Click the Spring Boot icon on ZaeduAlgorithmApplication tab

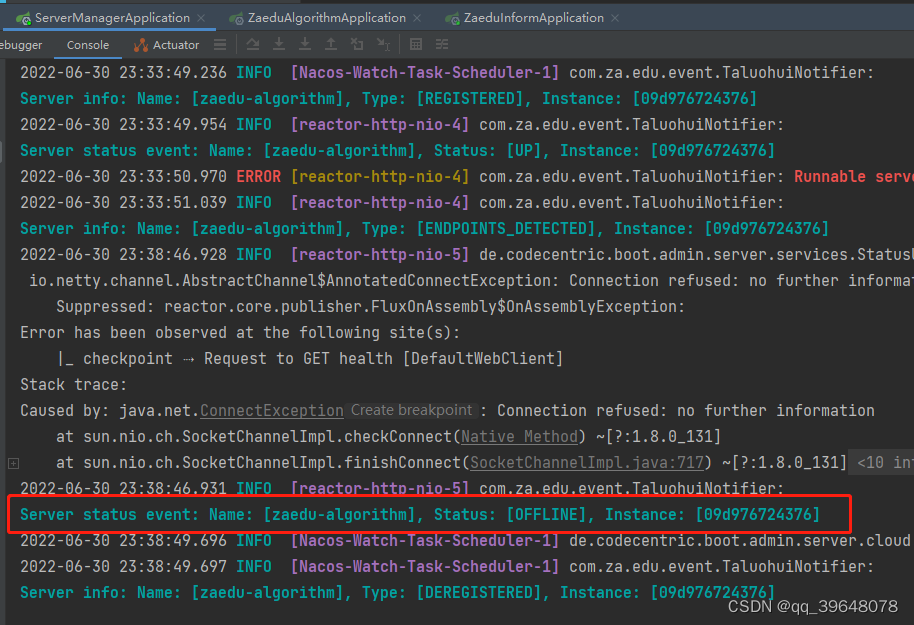coord(237,19)
